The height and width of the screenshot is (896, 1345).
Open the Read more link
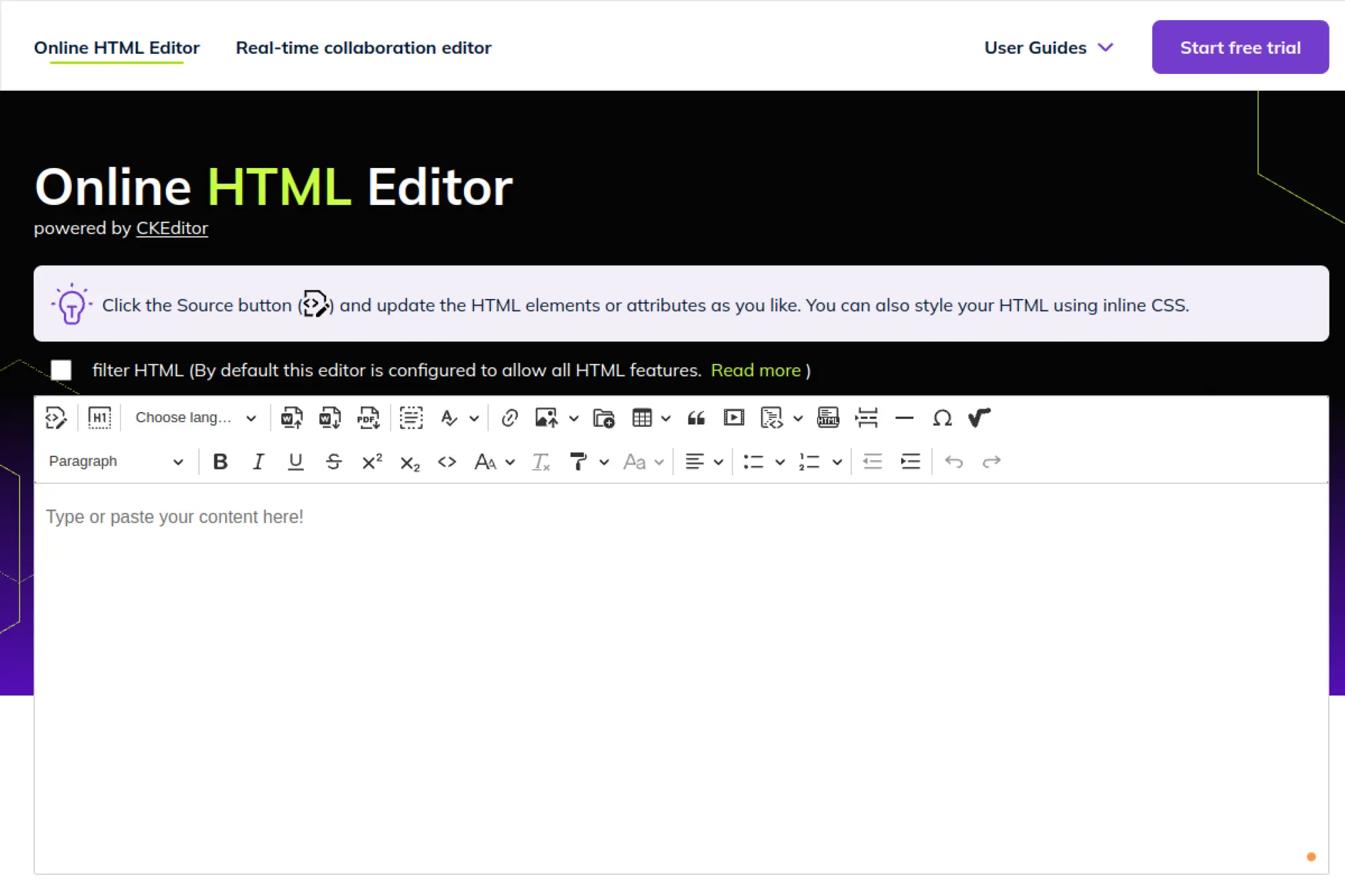click(x=756, y=370)
